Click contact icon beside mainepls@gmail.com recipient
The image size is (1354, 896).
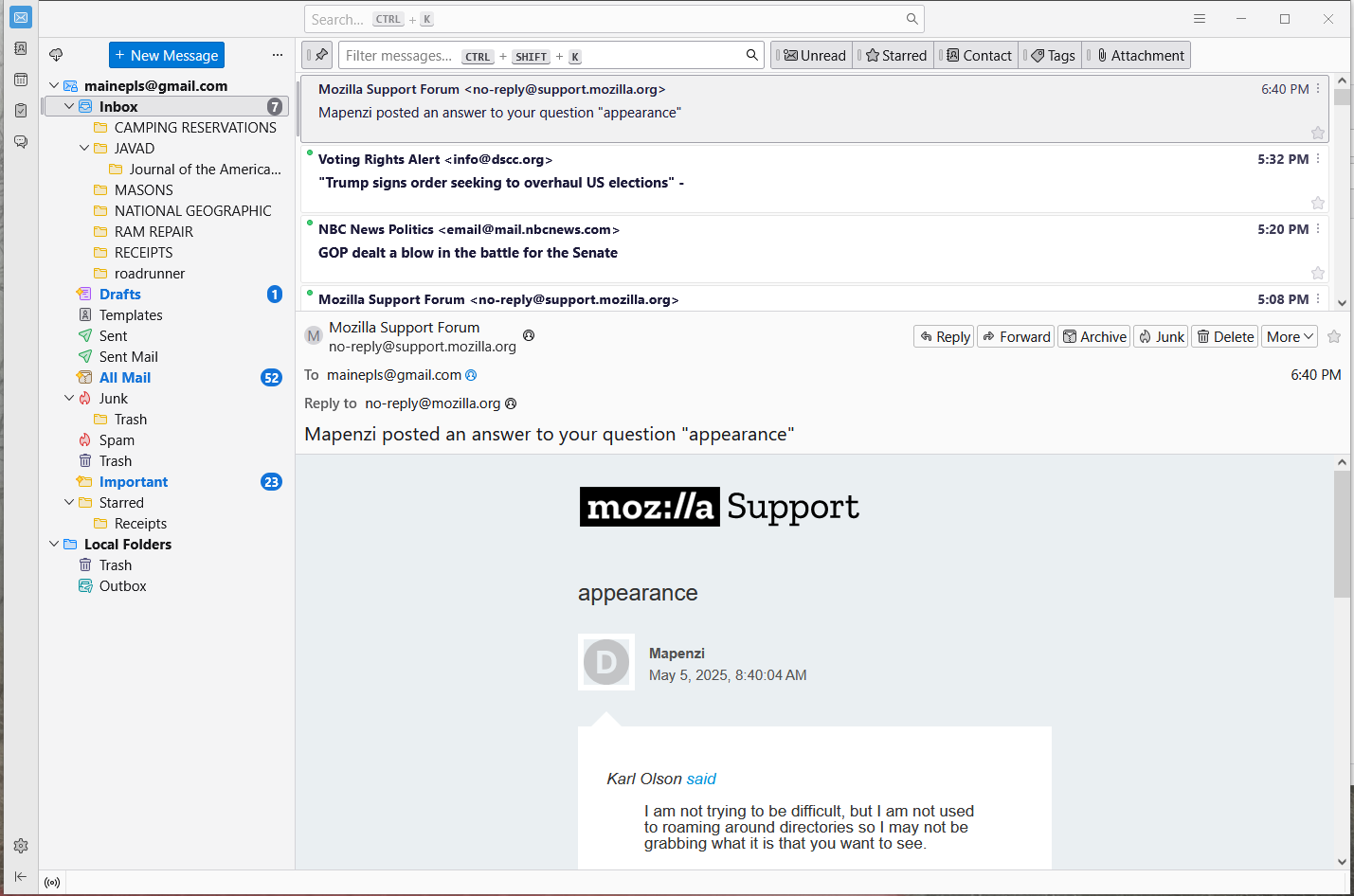471,375
